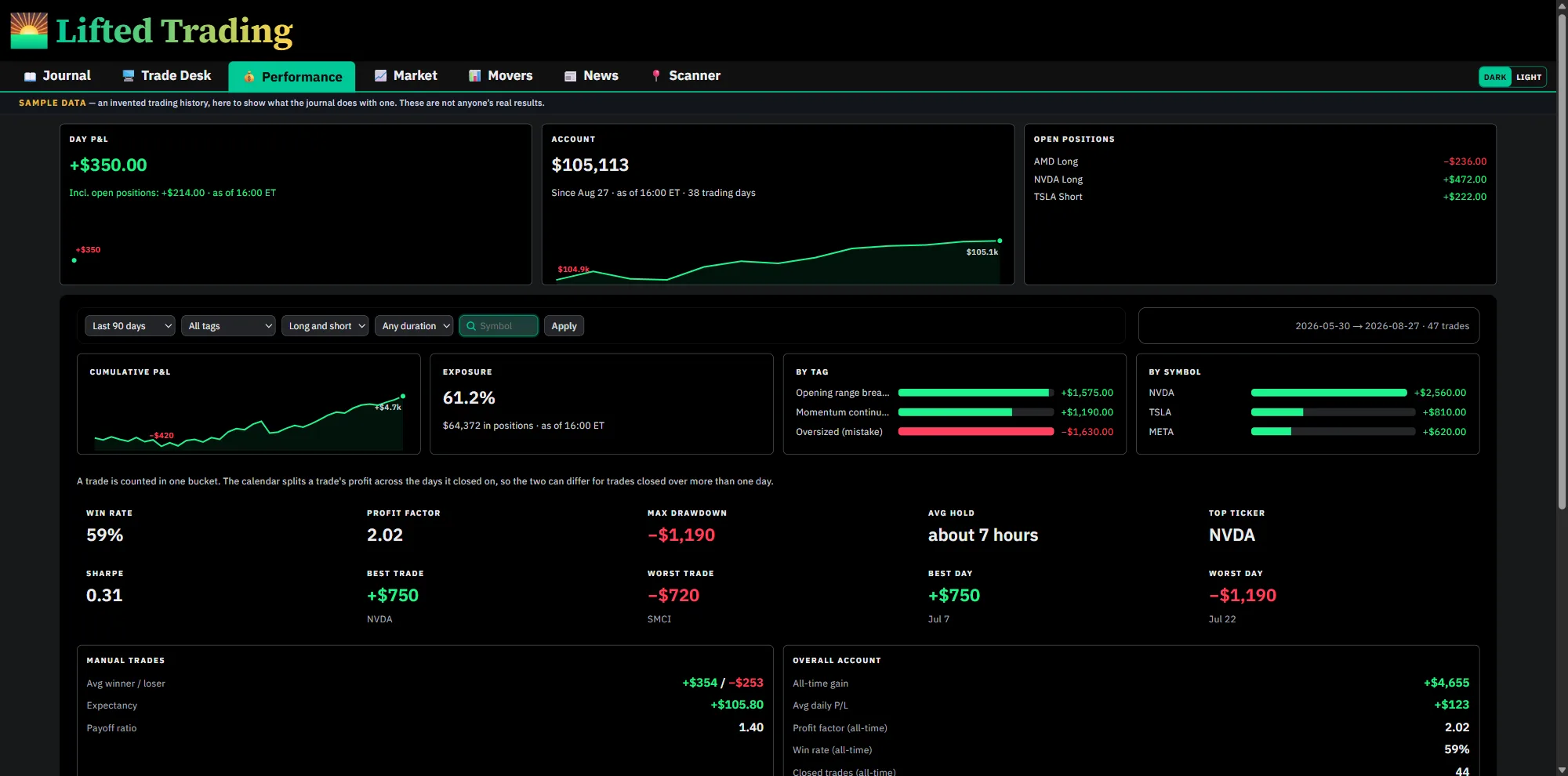
Task: Click the 2.02 under Profit Factor
Action: [385, 535]
